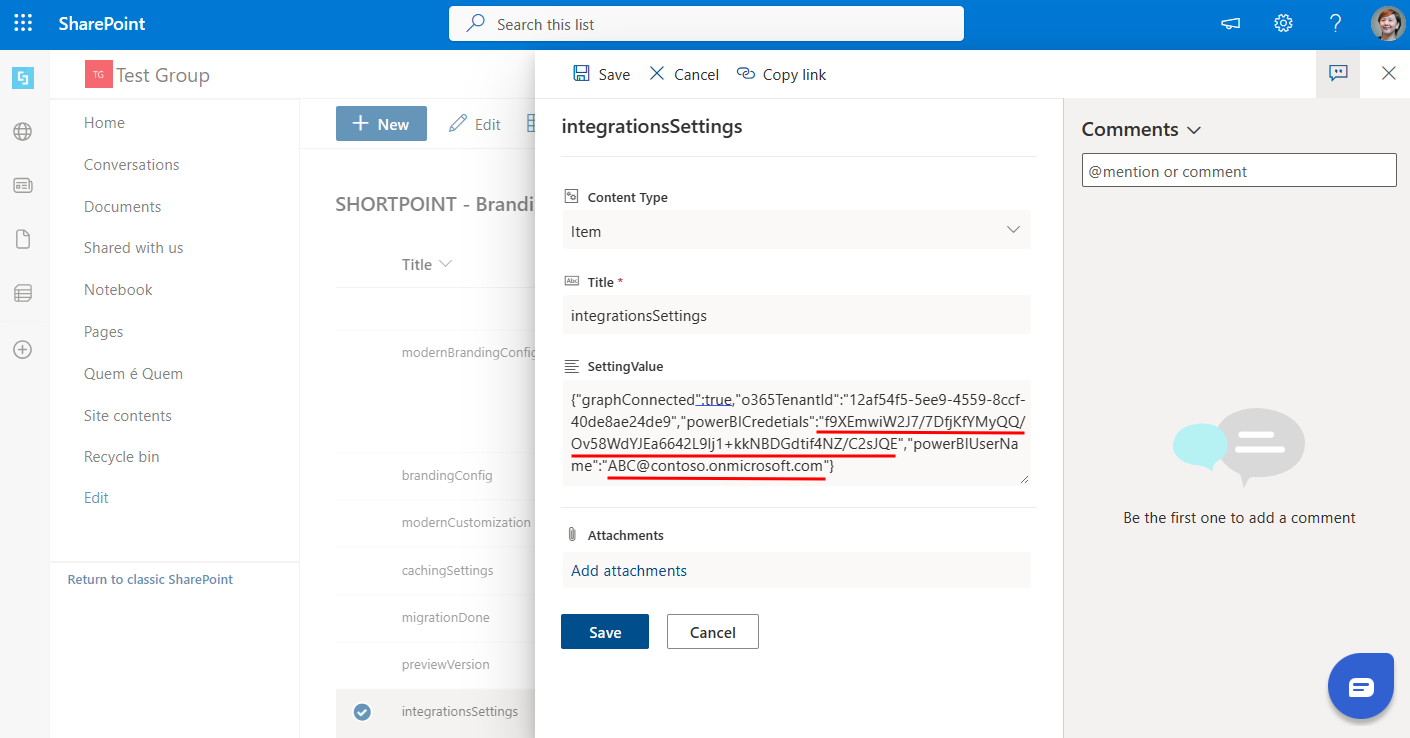Focus the Search this list box
Viewport: 1410px width, 738px height.
click(x=706, y=24)
